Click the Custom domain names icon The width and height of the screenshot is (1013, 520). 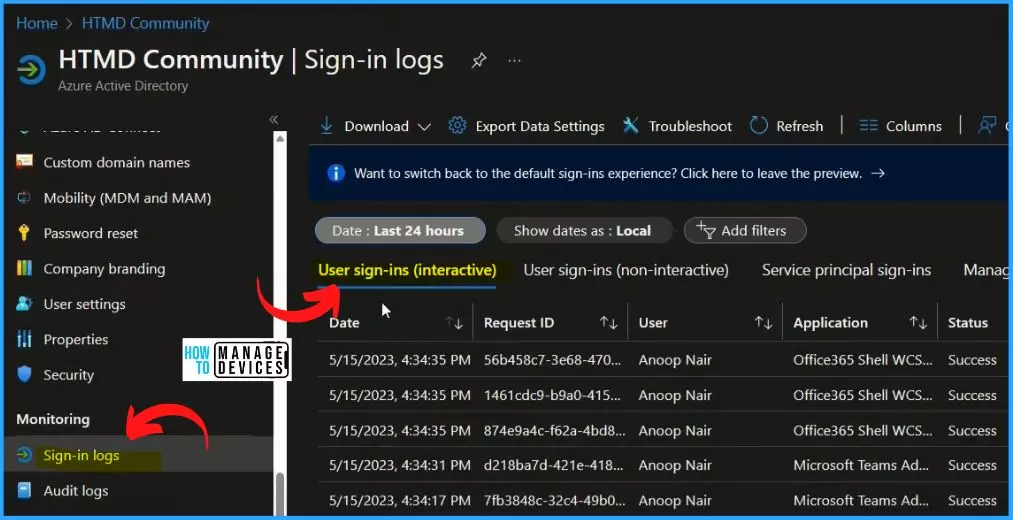click(24, 161)
